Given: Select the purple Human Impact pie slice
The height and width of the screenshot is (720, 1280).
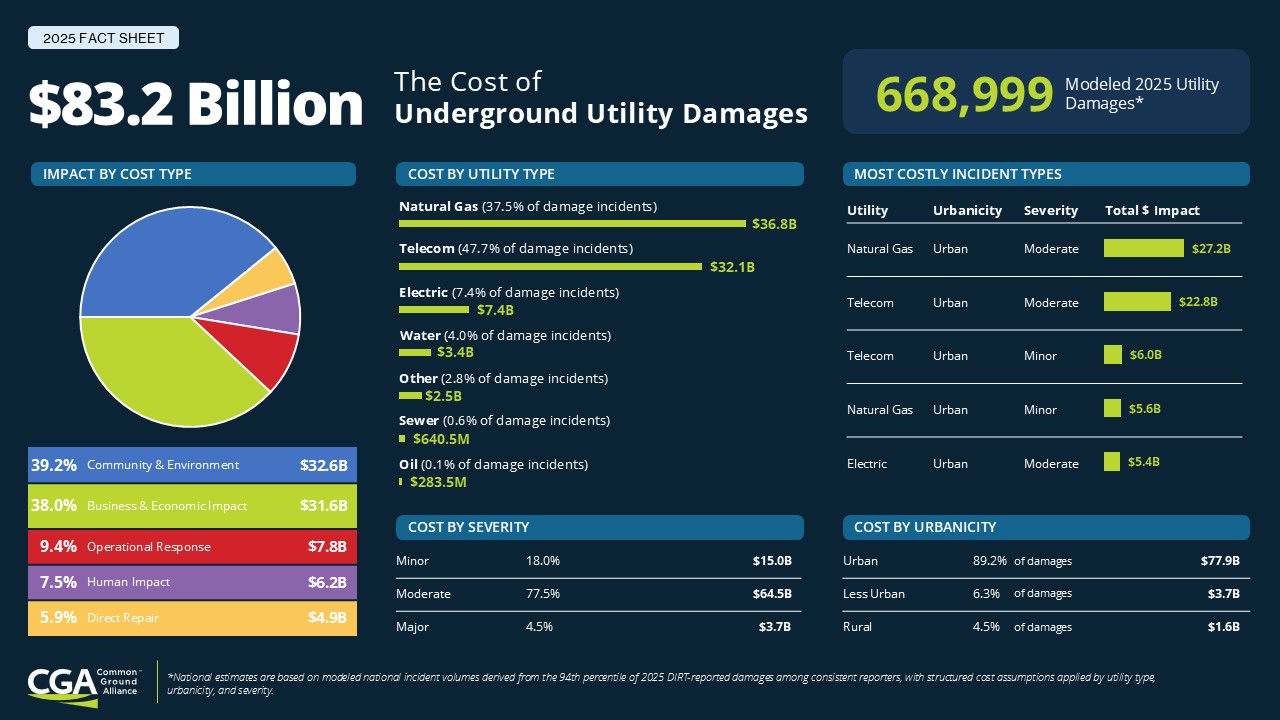Looking at the screenshot, I should tap(270, 310).
